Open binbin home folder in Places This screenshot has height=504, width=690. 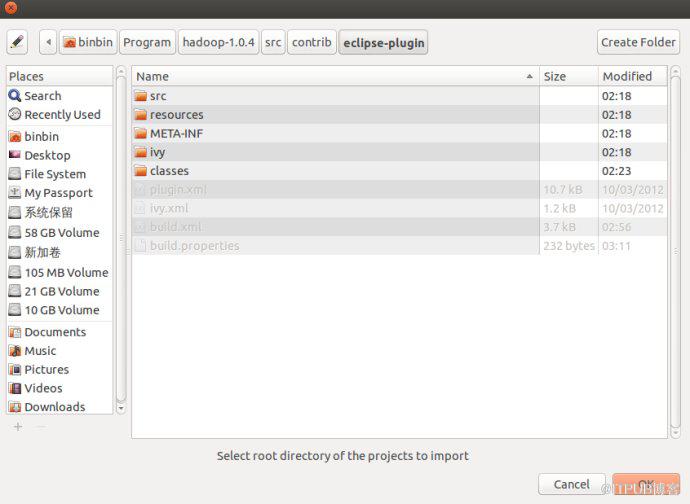[x=60, y=137]
